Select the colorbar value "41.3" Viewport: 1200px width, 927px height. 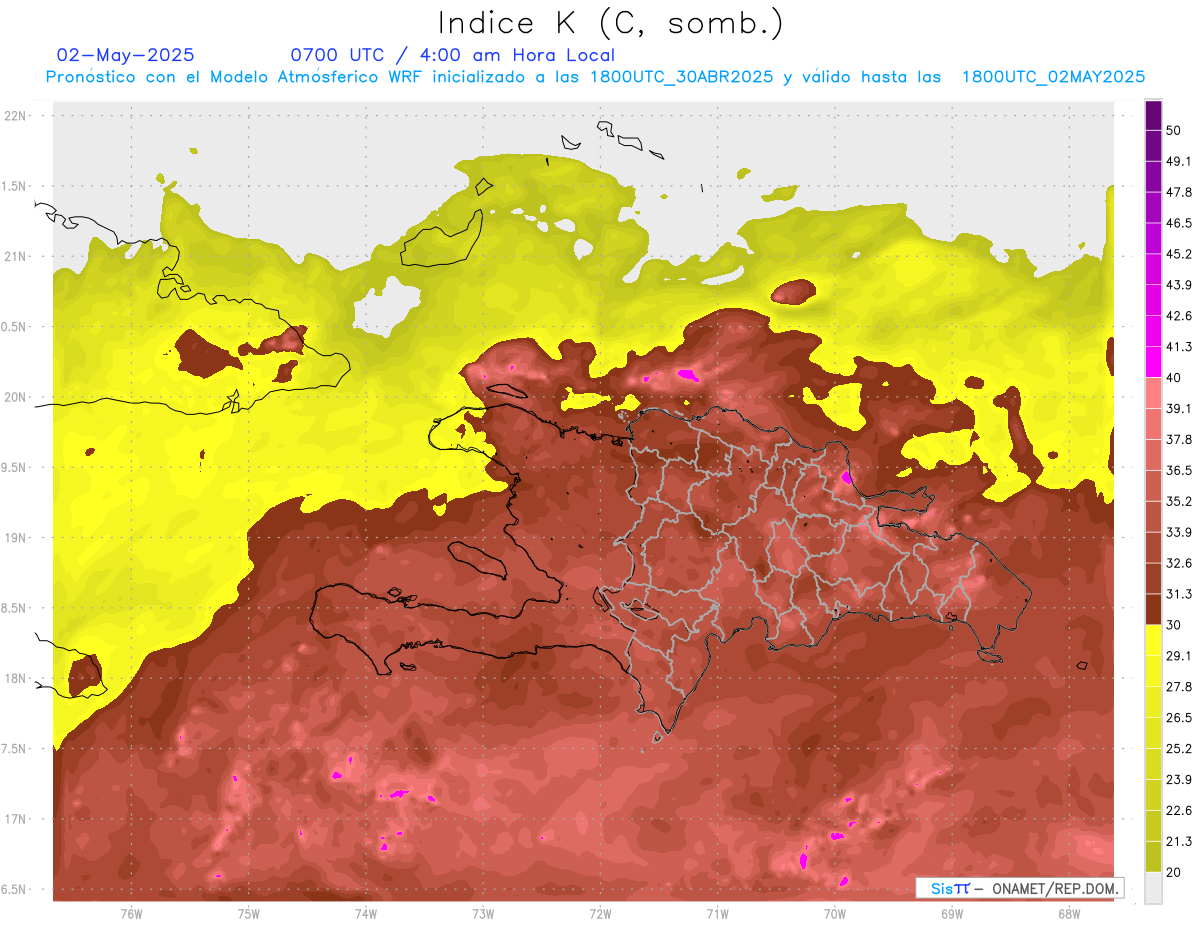point(1179,347)
